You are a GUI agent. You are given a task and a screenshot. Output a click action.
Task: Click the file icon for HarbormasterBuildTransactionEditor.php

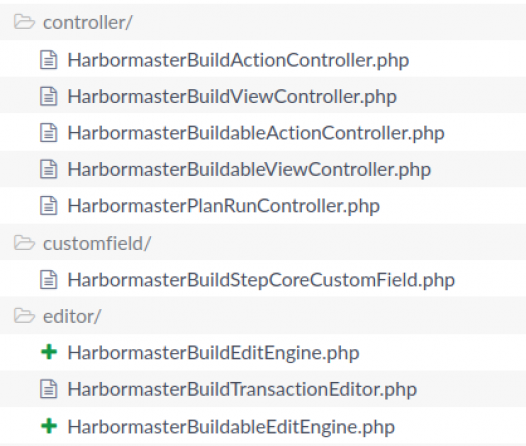click(x=49, y=389)
